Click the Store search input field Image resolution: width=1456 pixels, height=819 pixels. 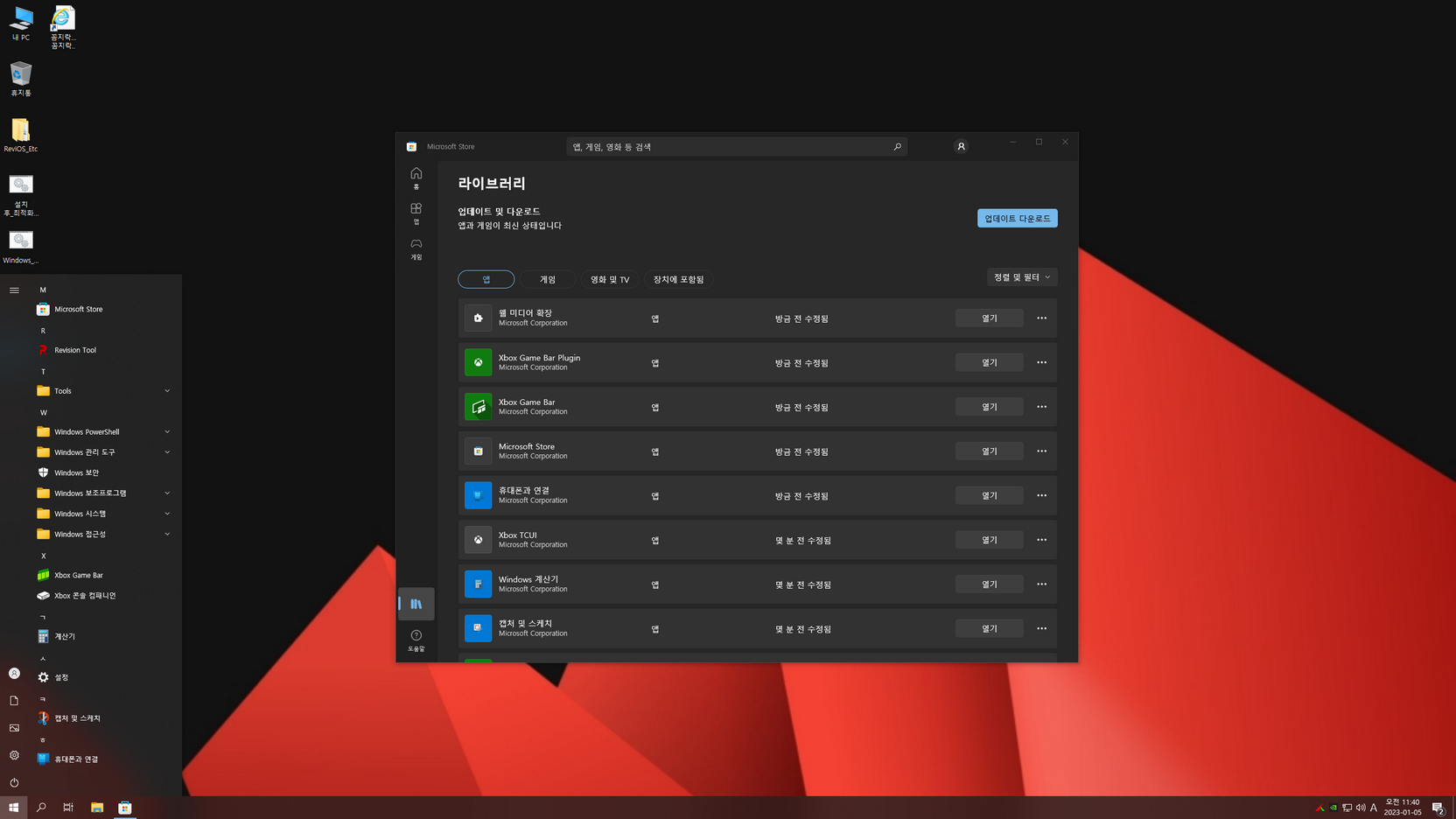737,146
